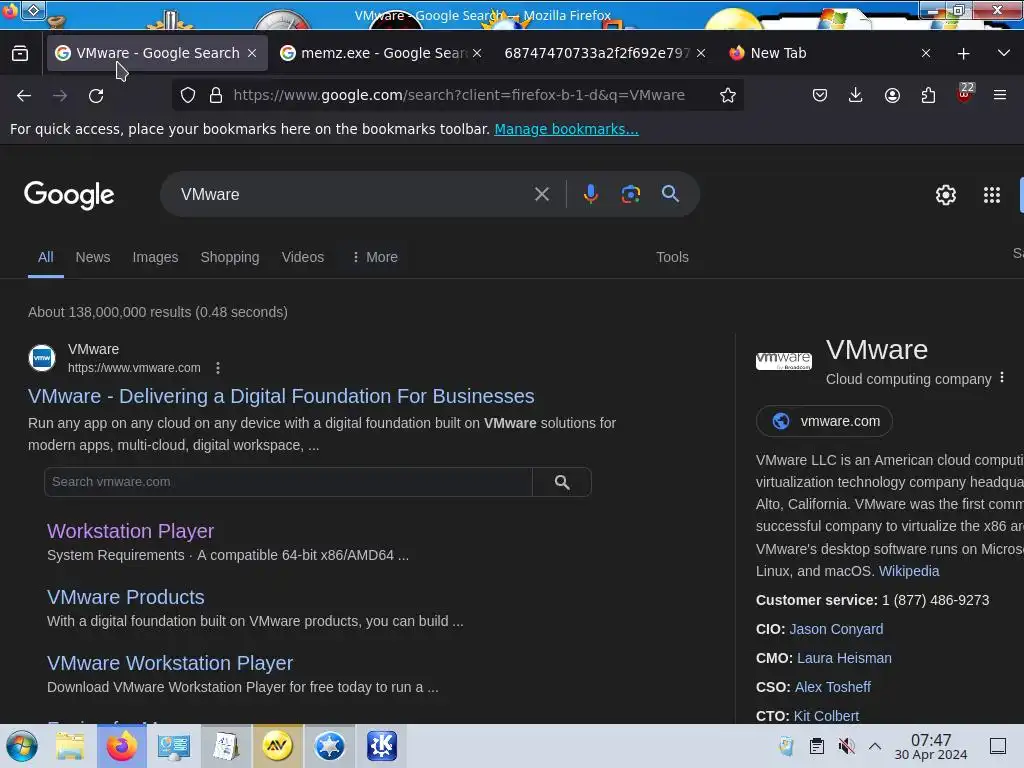
Task: Click the Kit Colbert CTO link
Action: [x=826, y=716]
